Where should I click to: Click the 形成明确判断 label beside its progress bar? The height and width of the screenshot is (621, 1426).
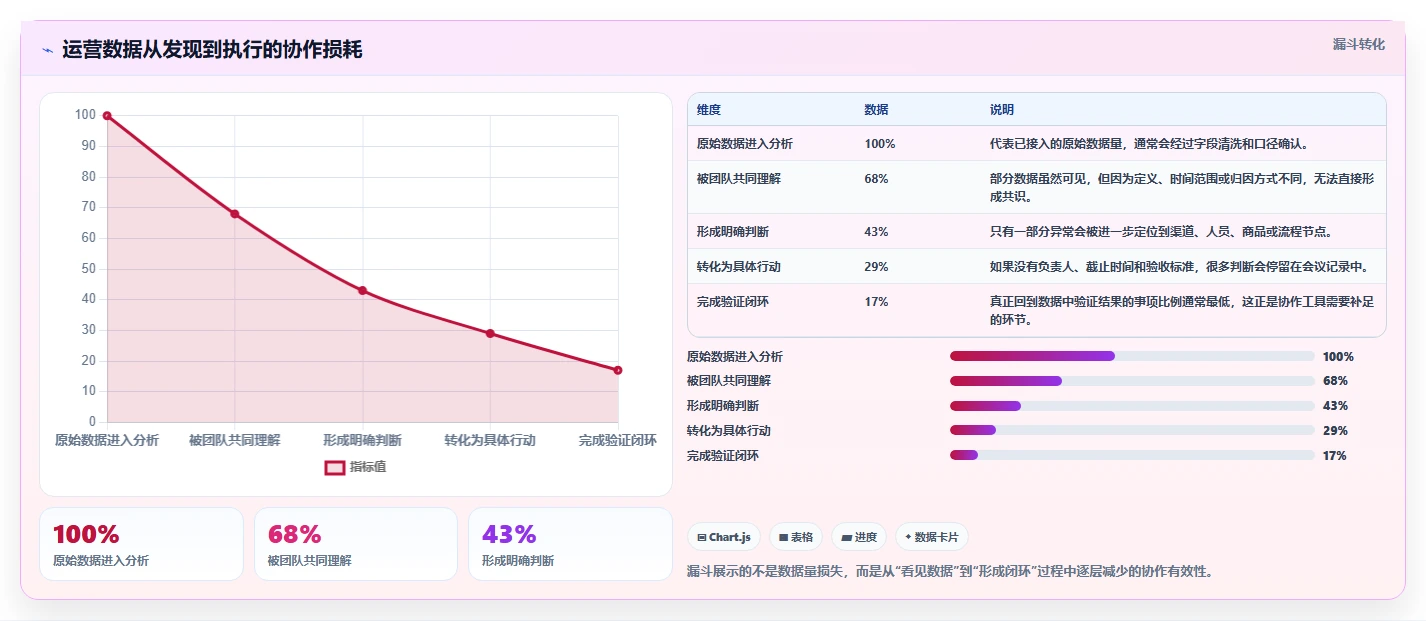coord(723,406)
